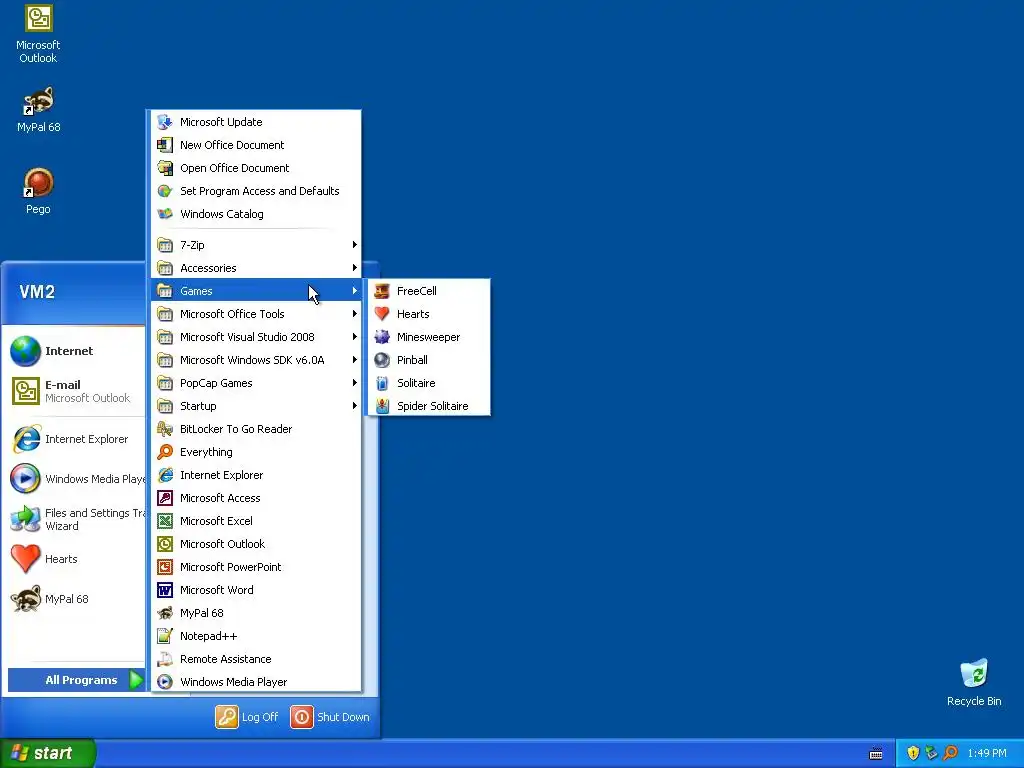Select the Recycle Bin desktop icon
1024x768 pixels.
[974, 682]
